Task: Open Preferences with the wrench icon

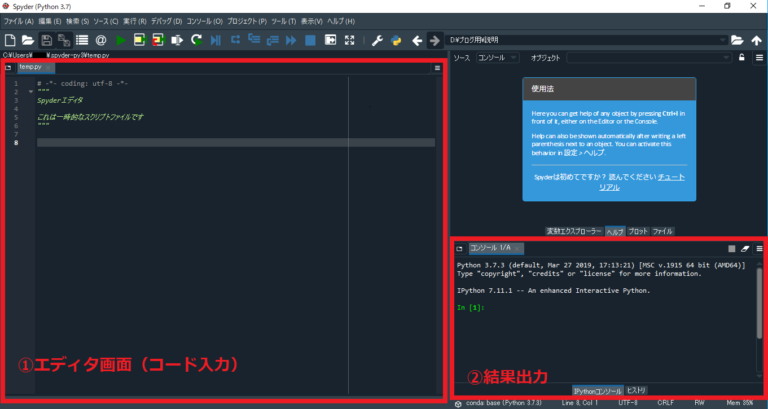Action: point(377,40)
